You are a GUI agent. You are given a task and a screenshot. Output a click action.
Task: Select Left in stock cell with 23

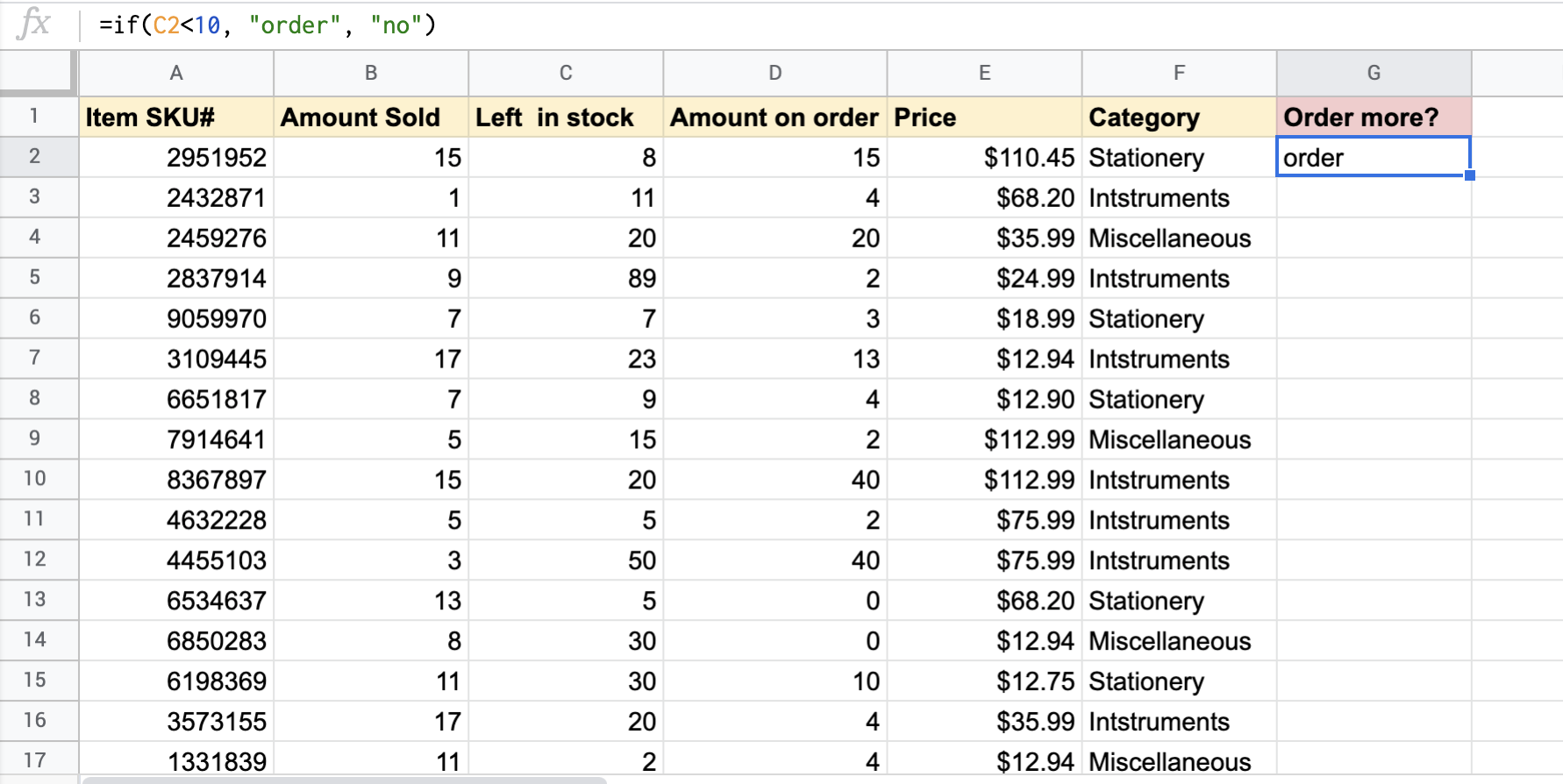(566, 359)
